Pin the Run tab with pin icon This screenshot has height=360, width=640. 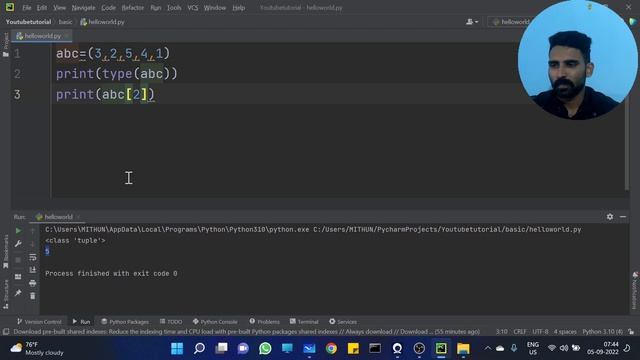(x=18, y=293)
